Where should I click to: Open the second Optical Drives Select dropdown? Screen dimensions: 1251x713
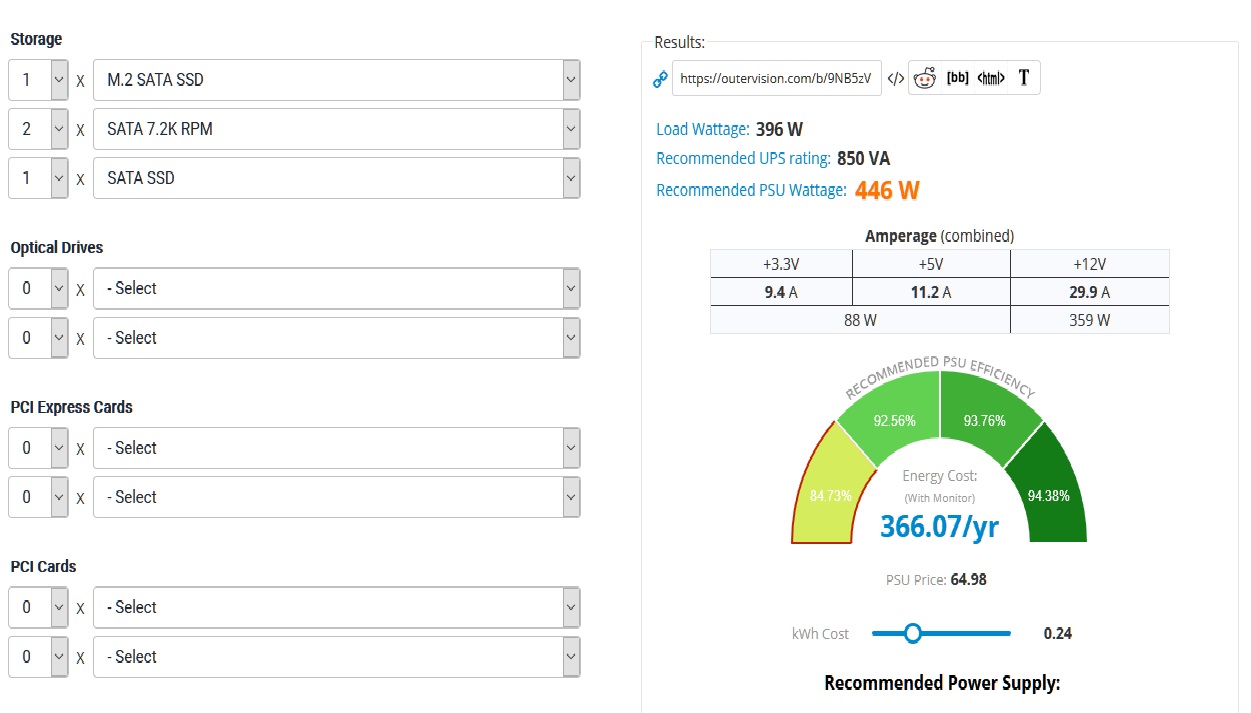coord(336,338)
